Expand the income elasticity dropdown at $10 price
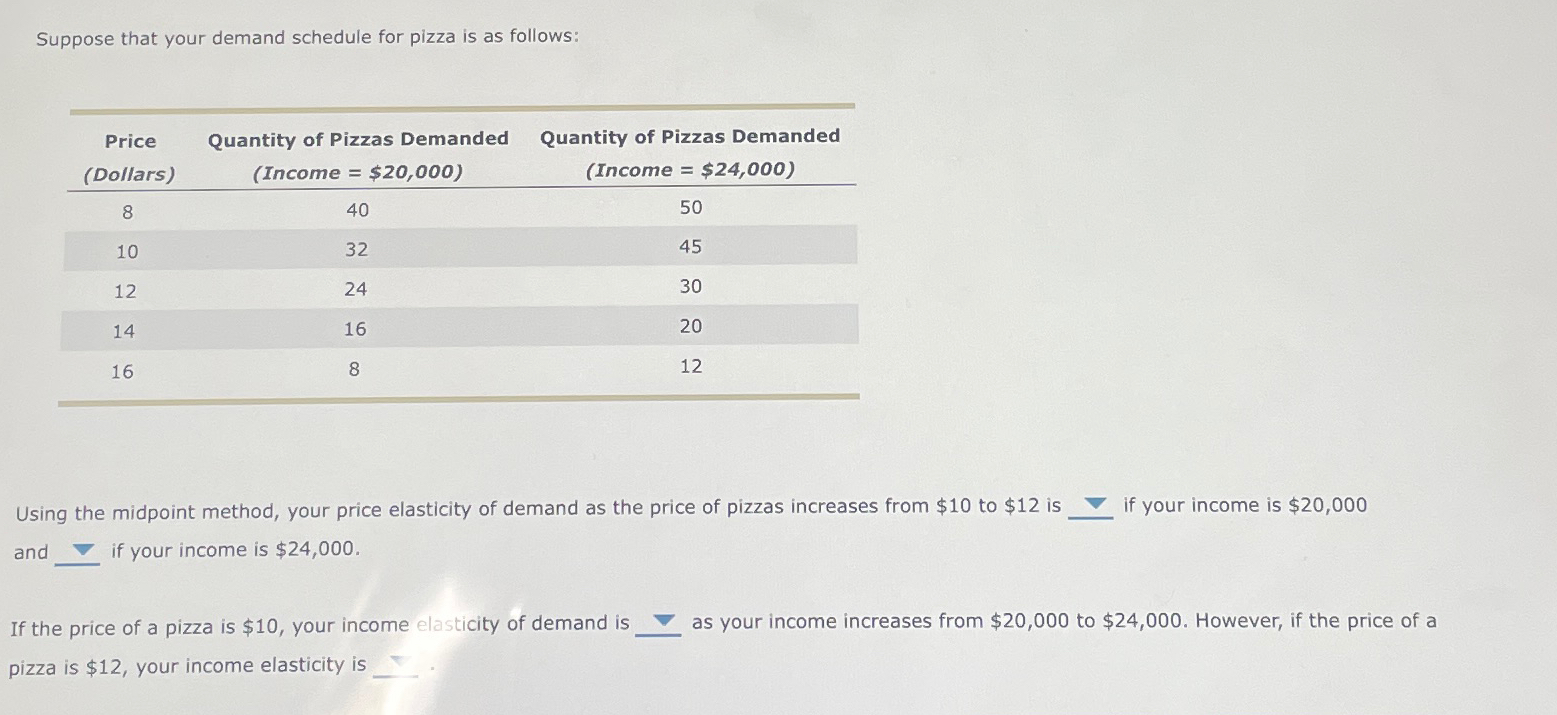This screenshot has width=1557, height=715. (662, 620)
